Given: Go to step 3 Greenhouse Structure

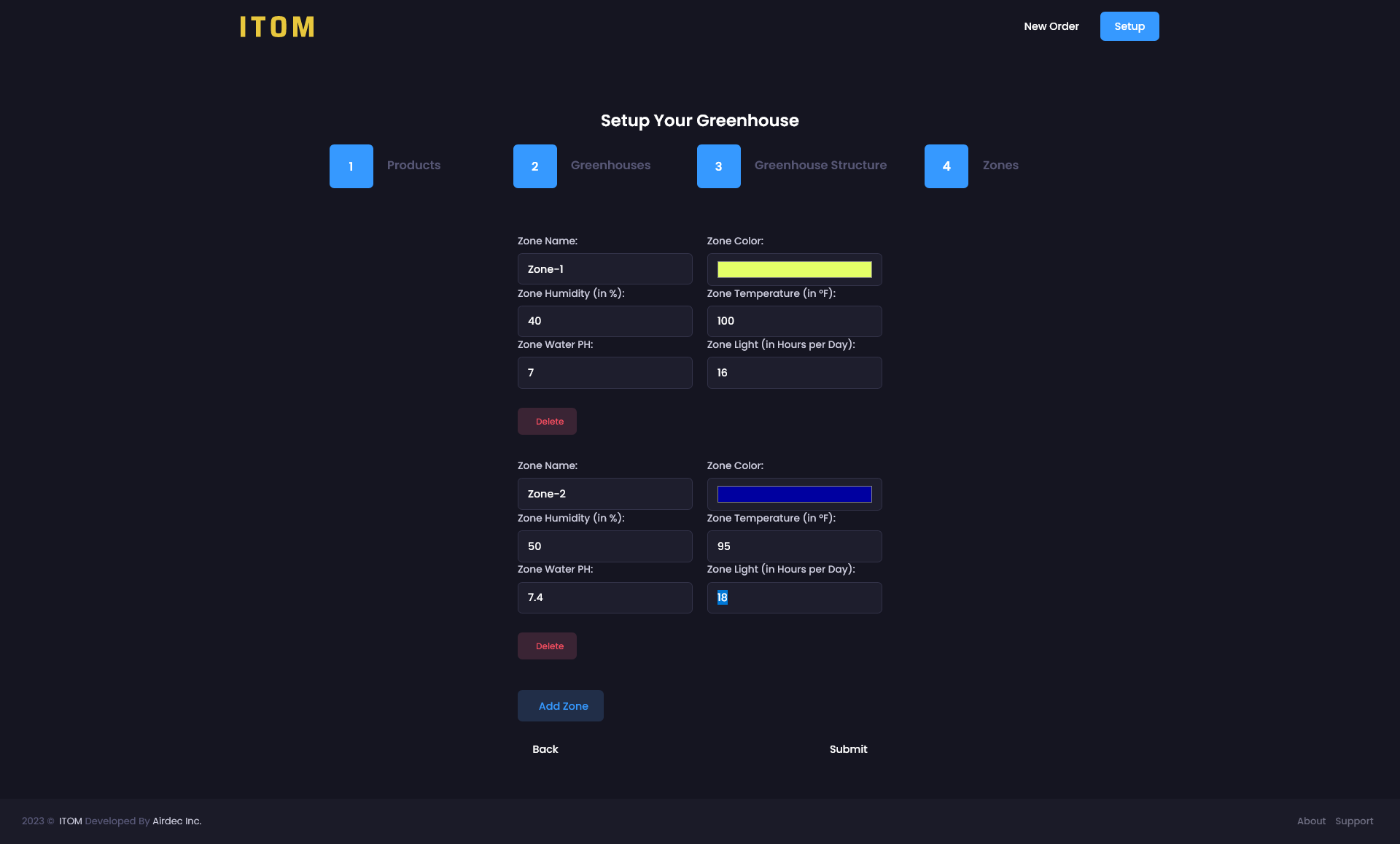Looking at the screenshot, I should point(718,166).
